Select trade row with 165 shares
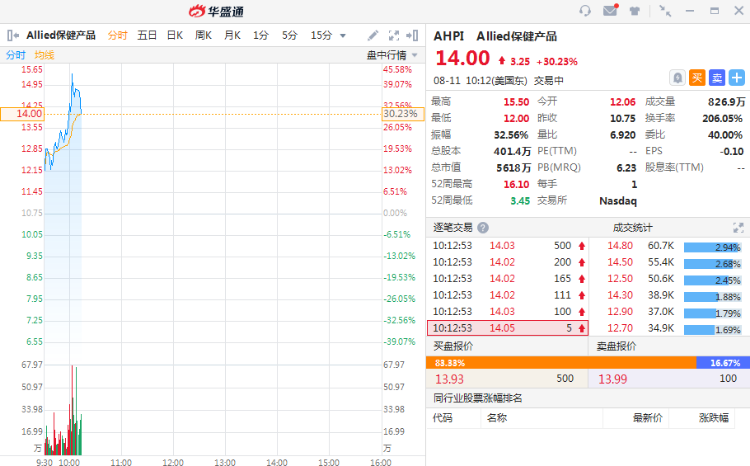 click(507, 278)
